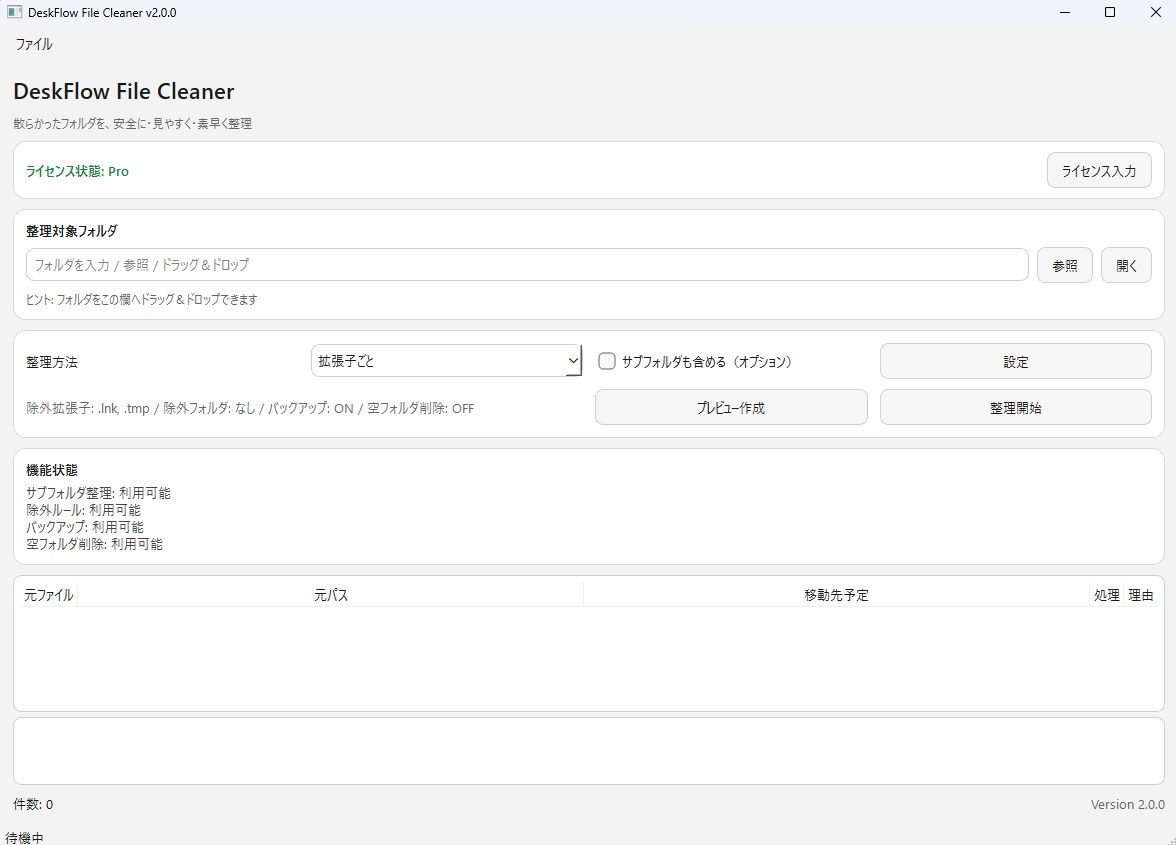Click the 理由 column header
This screenshot has height=845, width=1176.
click(1140, 595)
